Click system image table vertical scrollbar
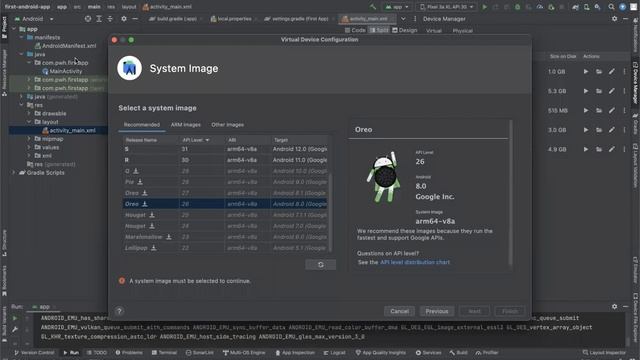This screenshot has width=640, height=360. tap(330, 212)
